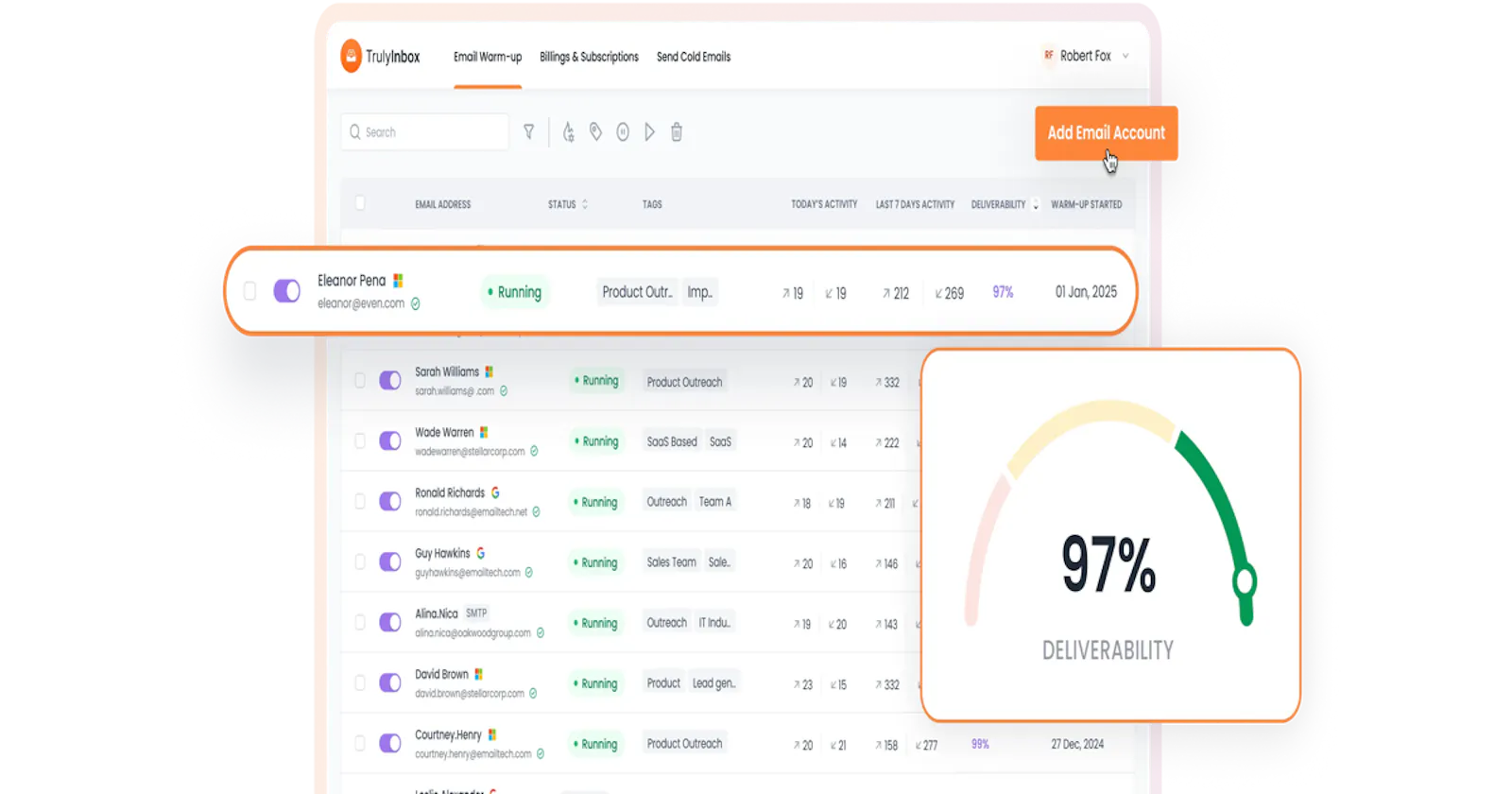Switch to Send Cold Emails tab
Viewport: 1512px width, 794px height.
pyautogui.click(x=694, y=57)
